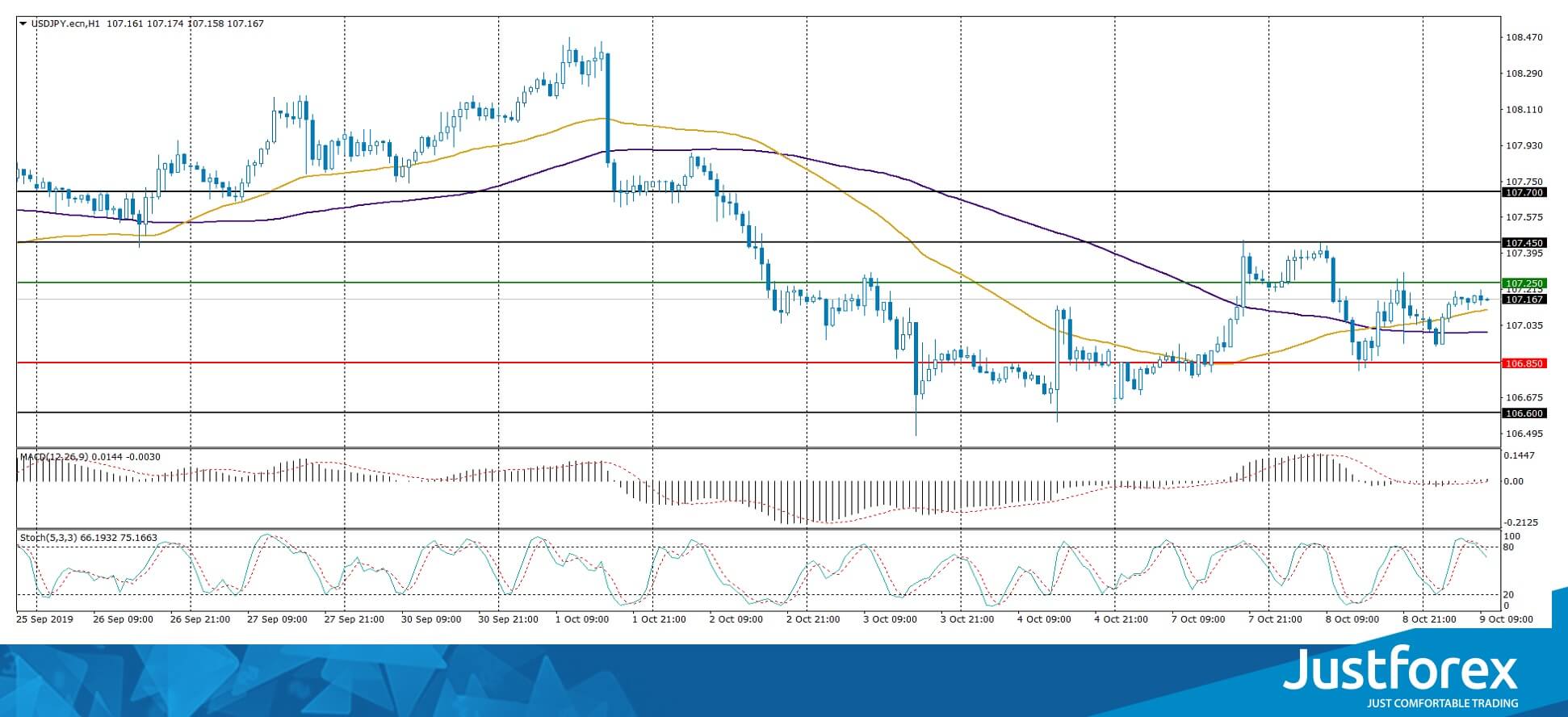Select the green 107.250 level label
The width and height of the screenshot is (1568, 717).
[1524, 283]
